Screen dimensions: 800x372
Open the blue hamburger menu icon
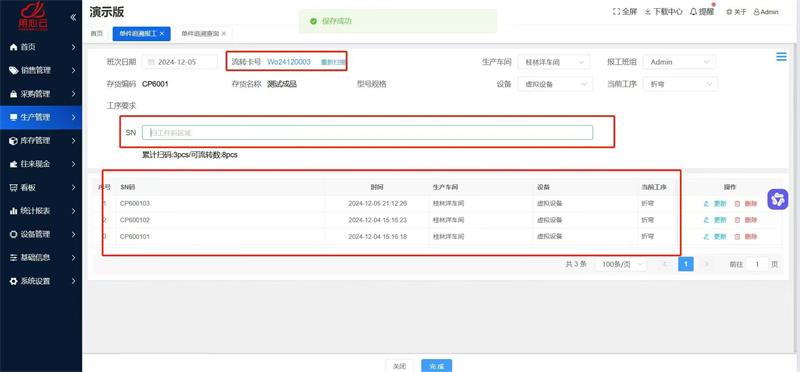point(781,57)
